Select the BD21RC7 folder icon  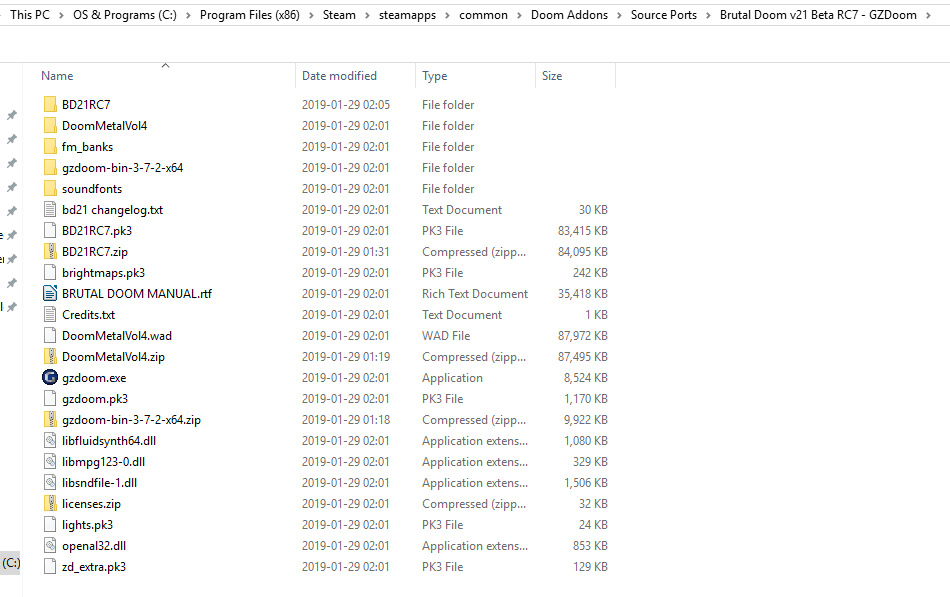(x=50, y=104)
